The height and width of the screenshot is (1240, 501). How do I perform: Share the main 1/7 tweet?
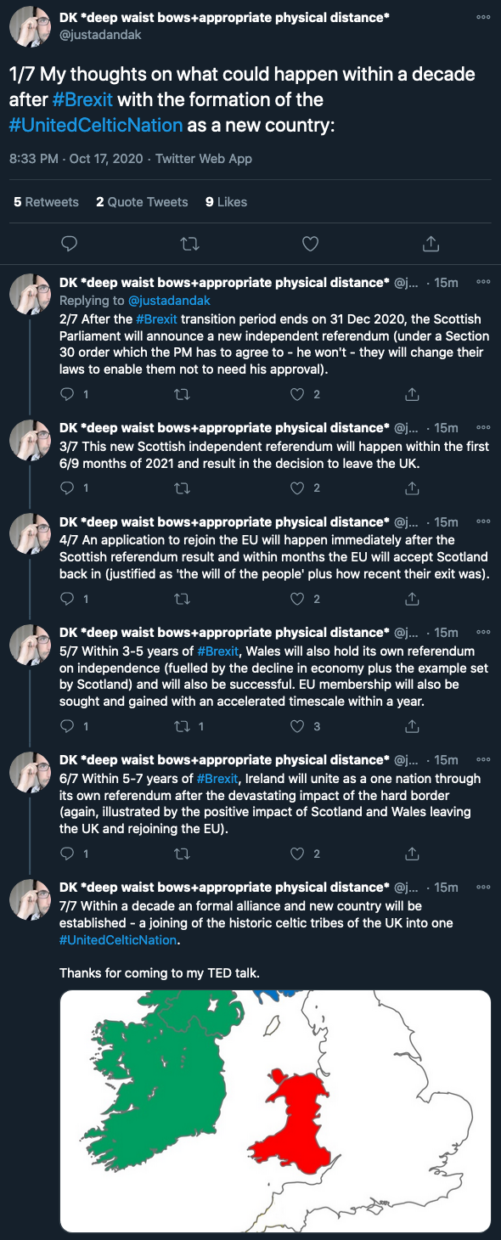tap(431, 243)
